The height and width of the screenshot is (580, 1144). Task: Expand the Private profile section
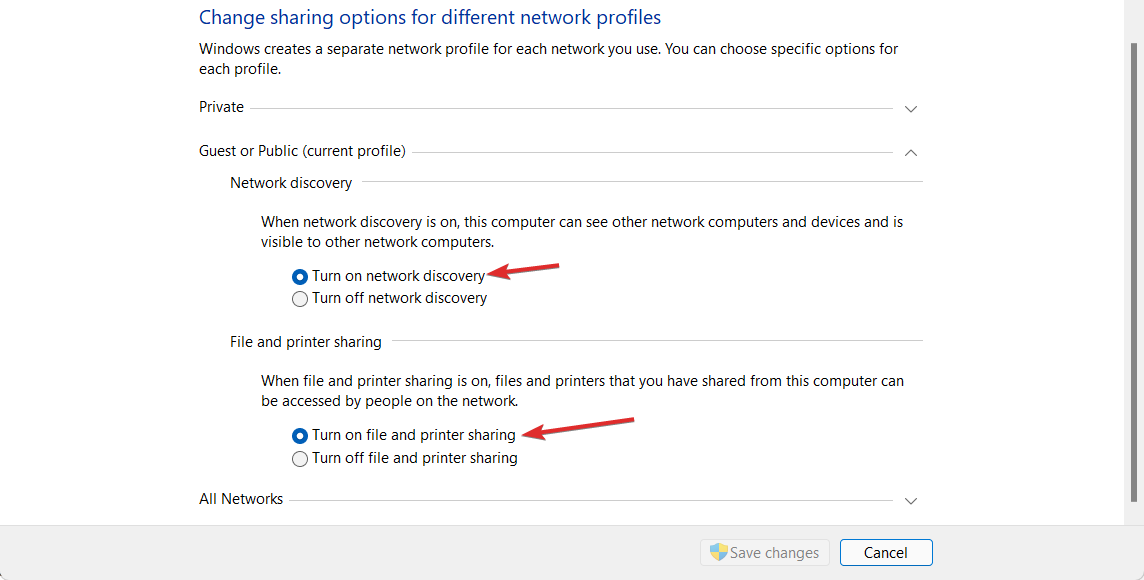coord(910,108)
